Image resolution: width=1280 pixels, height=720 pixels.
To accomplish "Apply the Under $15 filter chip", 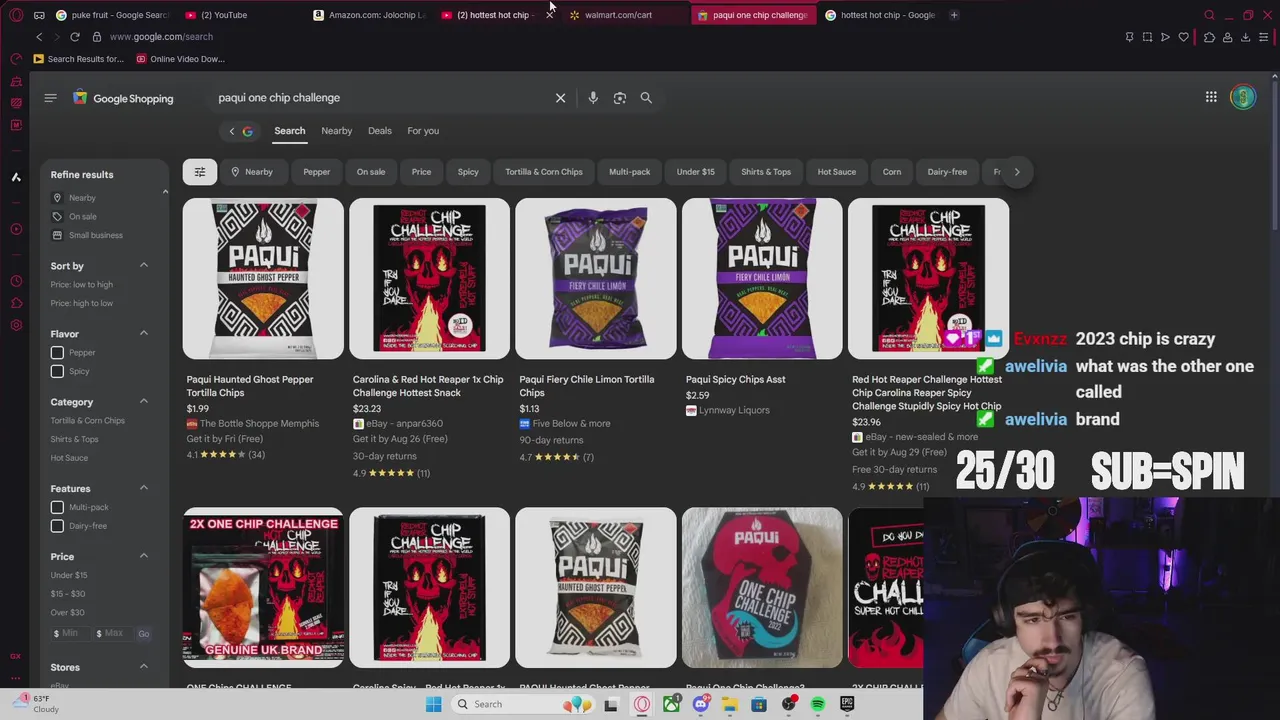I will point(695,172).
